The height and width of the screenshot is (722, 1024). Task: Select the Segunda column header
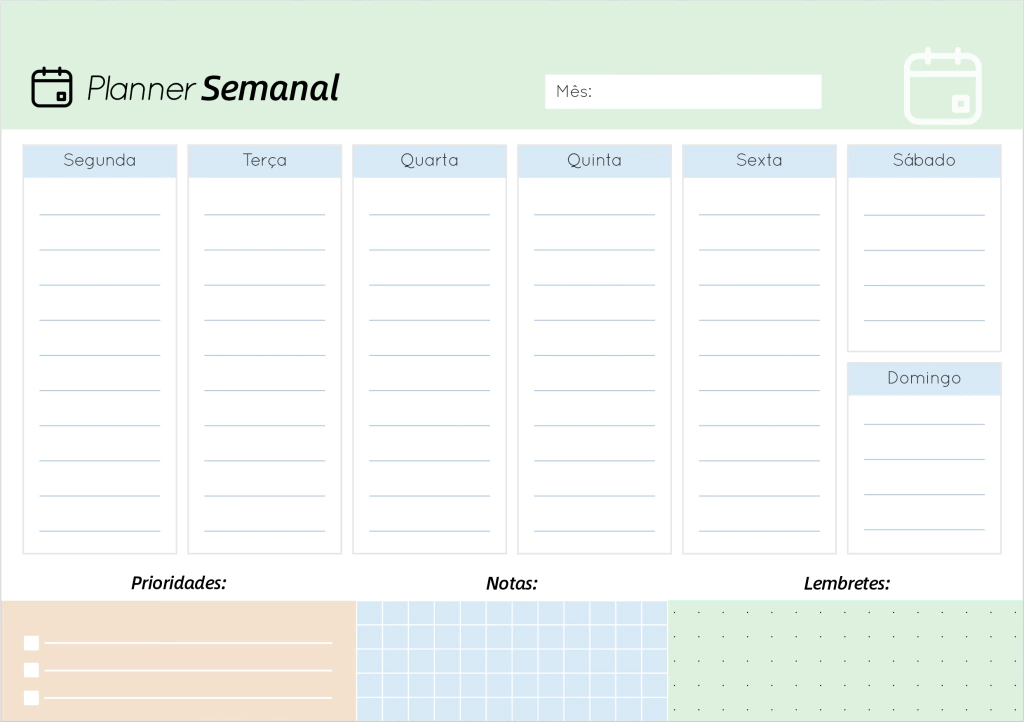tap(100, 161)
